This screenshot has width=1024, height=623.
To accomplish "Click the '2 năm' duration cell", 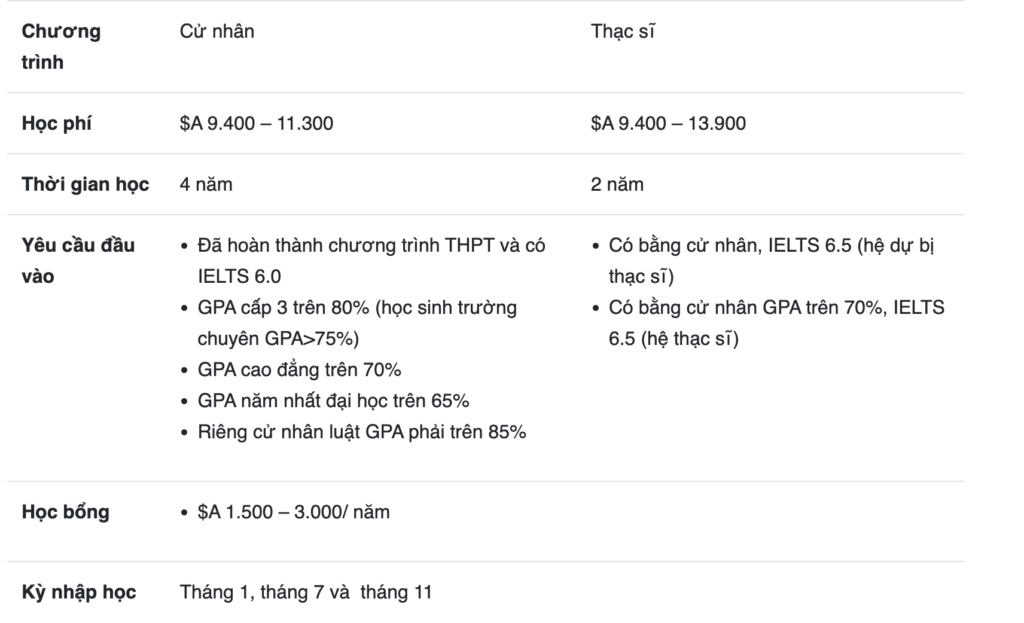I will (x=617, y=184).
